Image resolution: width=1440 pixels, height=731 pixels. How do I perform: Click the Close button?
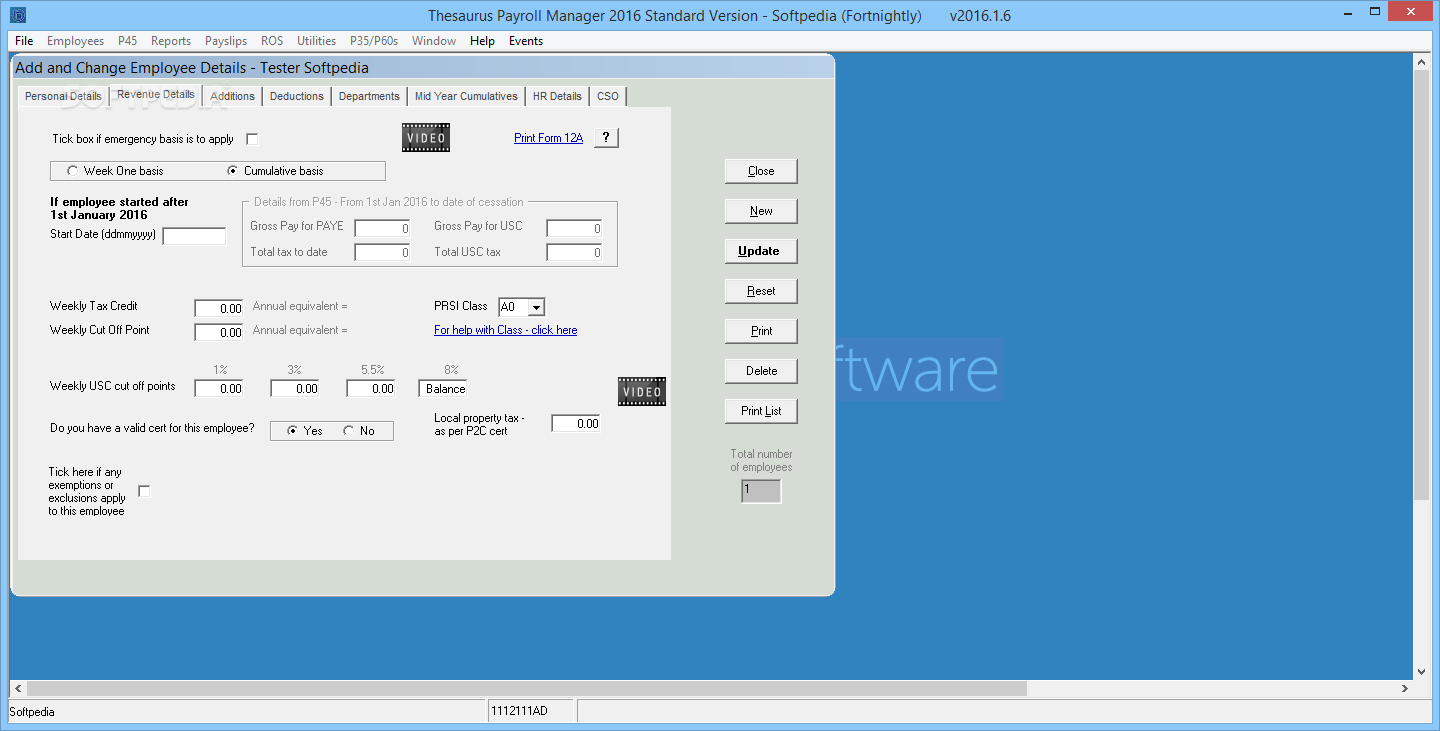pyautogui.click(x=761, y=171)
